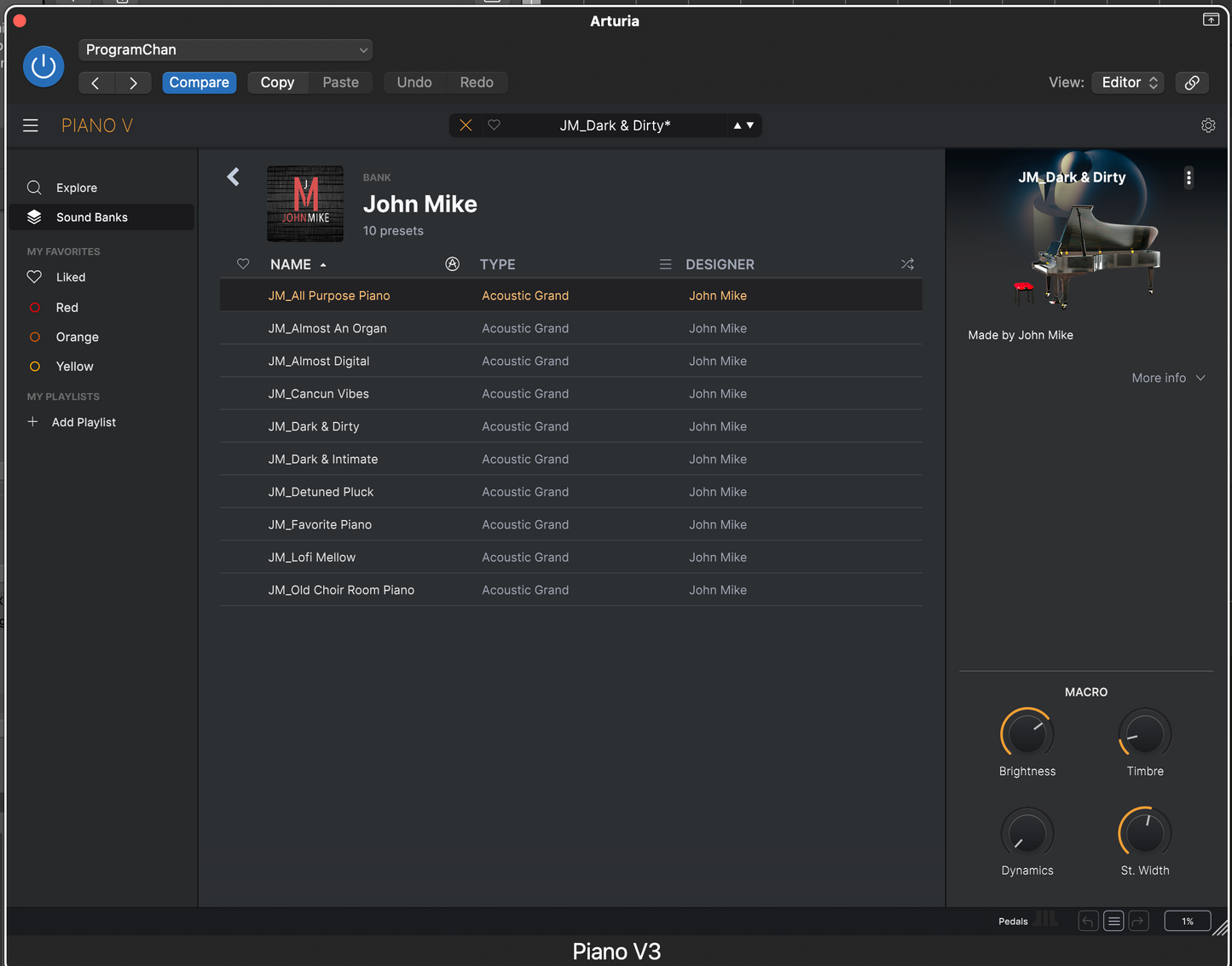Toggle the plugin power button
1232x966 pixels.
43,67
